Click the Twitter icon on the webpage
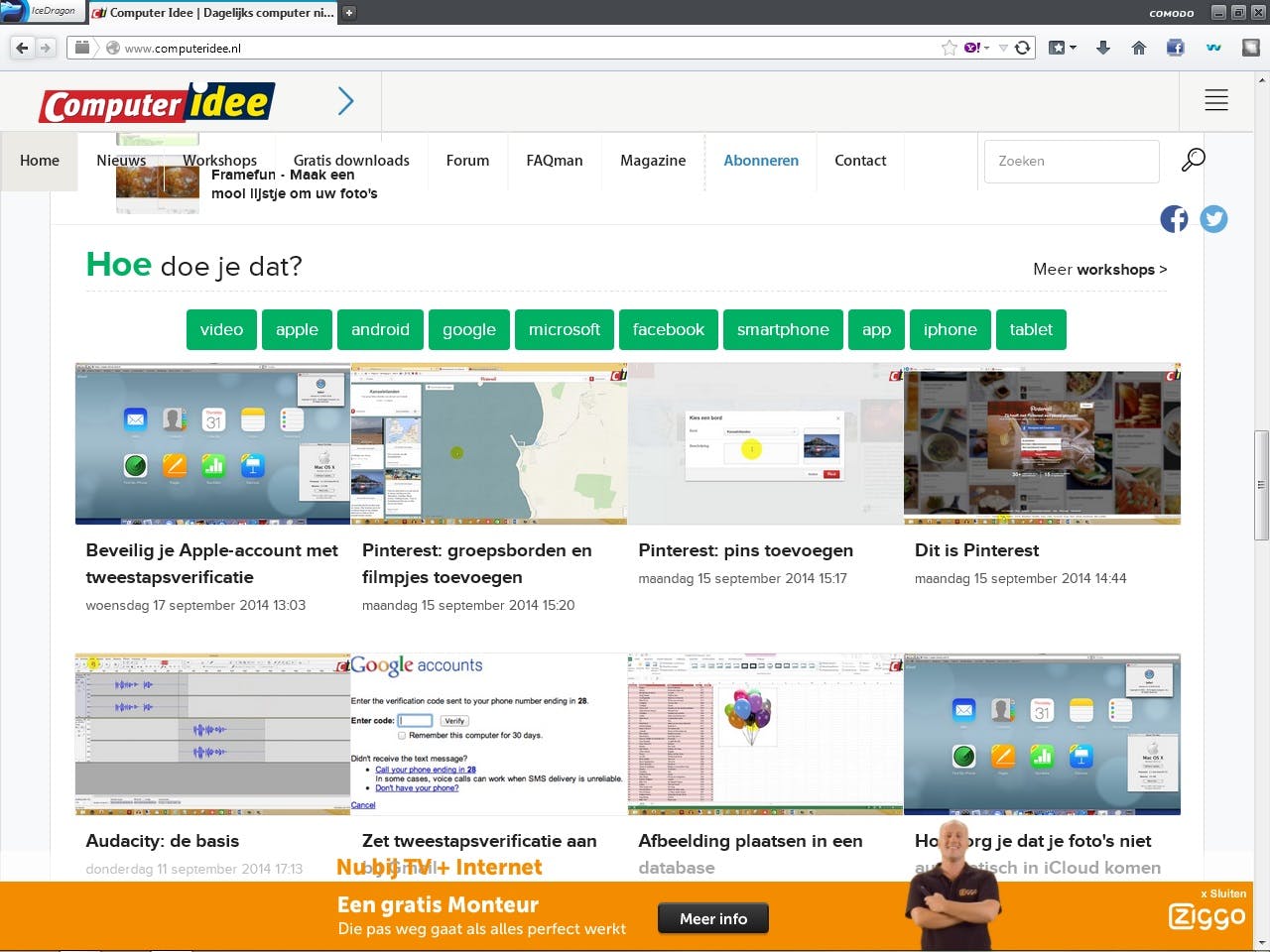The image size is (1270, 952). tap(1213, 218)
